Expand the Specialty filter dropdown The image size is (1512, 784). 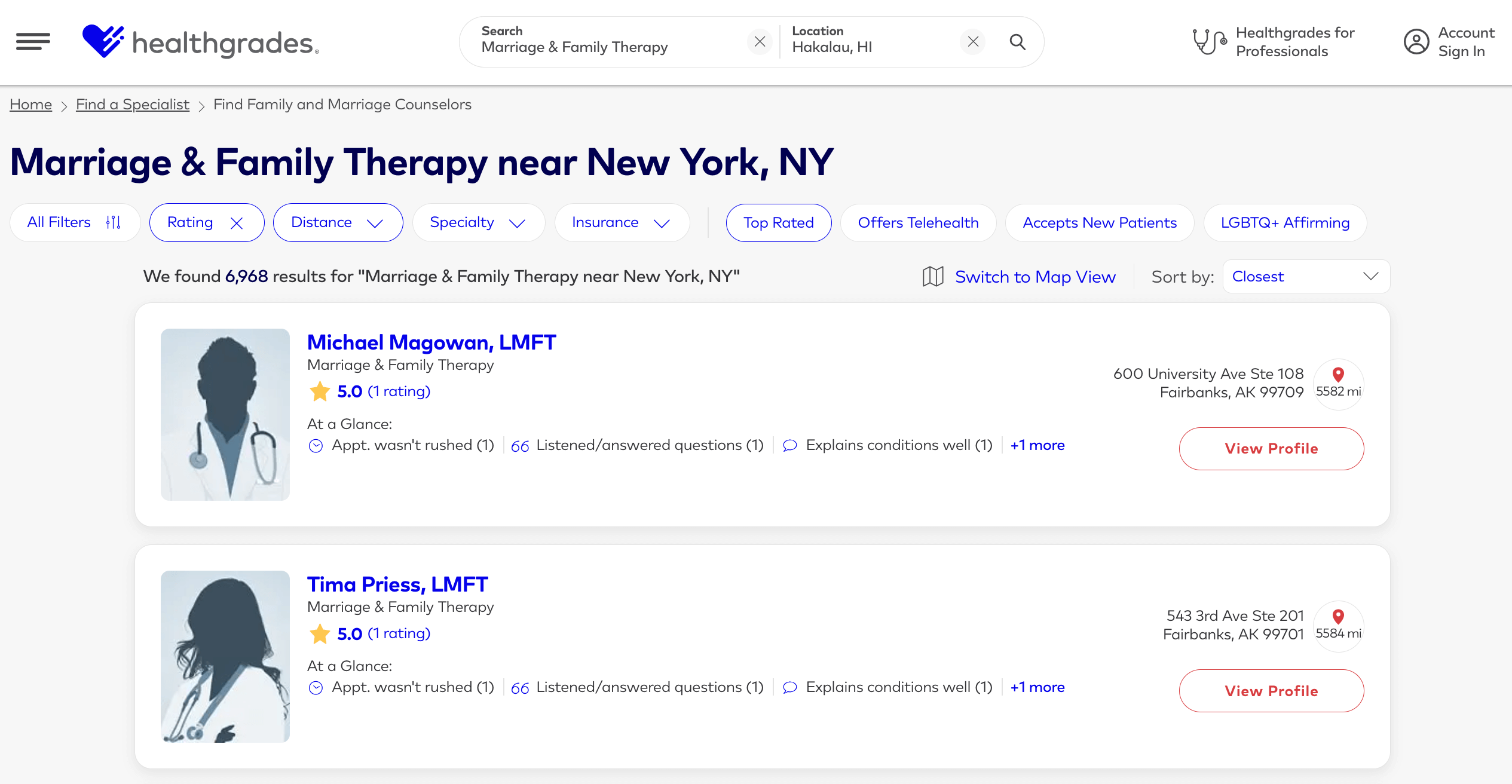coord(478,222)
